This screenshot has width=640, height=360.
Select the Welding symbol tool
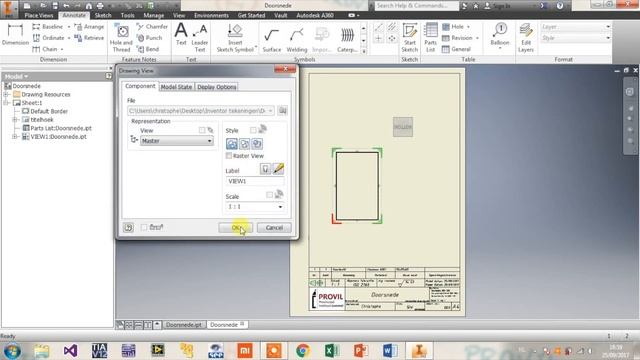click(x=297, y=40)
